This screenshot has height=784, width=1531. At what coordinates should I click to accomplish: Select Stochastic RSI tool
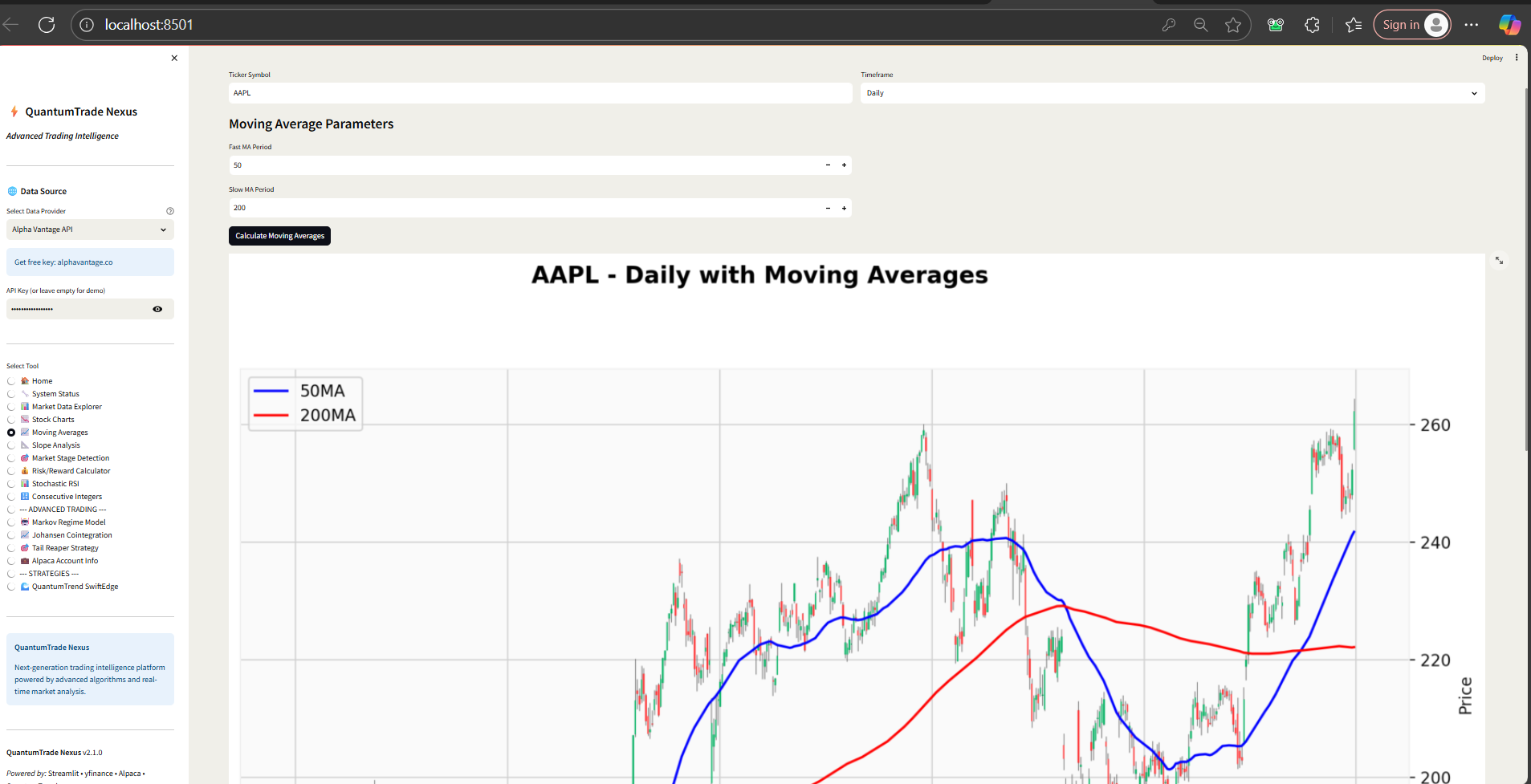pos(11,484)
